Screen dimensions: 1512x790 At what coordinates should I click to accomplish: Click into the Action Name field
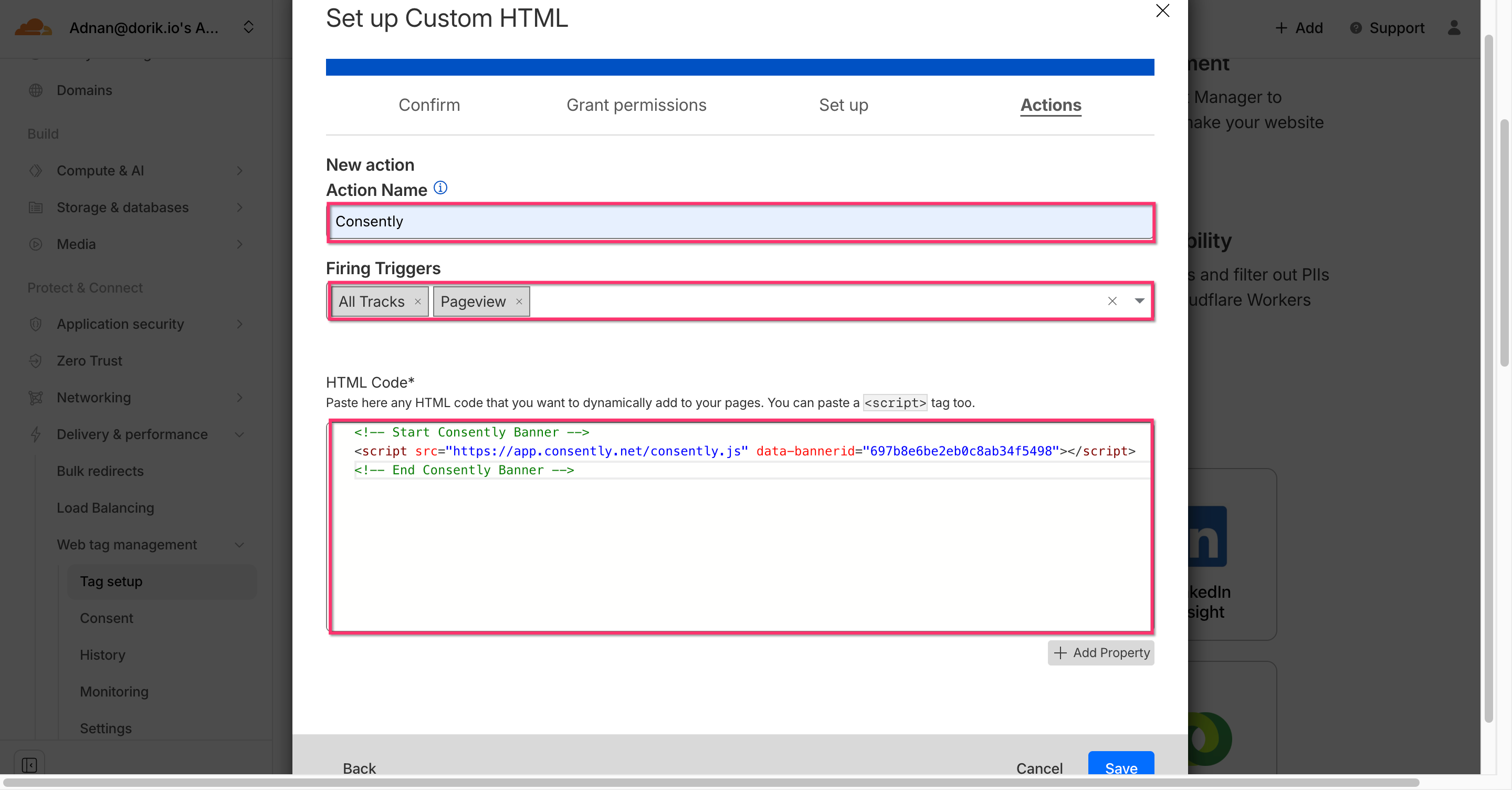pos(740,222)
